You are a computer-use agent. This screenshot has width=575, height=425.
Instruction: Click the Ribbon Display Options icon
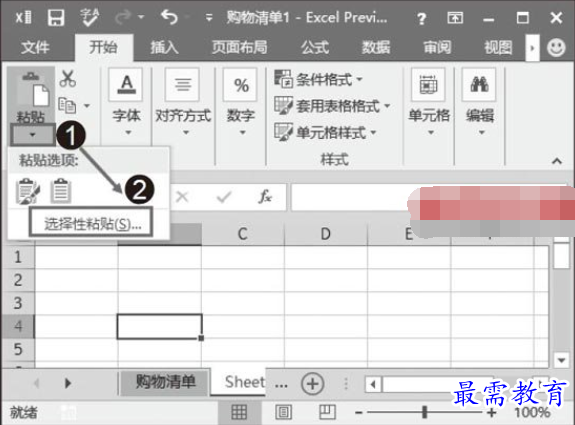[455, 17]
